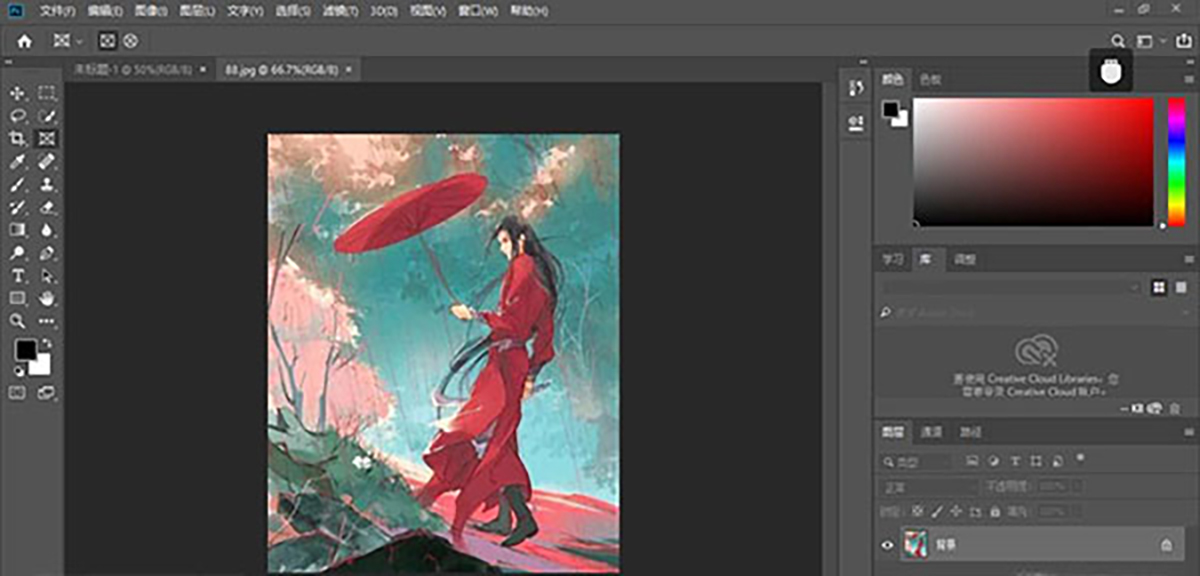Open the layer blend mode dropdown
Screen dimensions: 1200x576
[928, 486]
